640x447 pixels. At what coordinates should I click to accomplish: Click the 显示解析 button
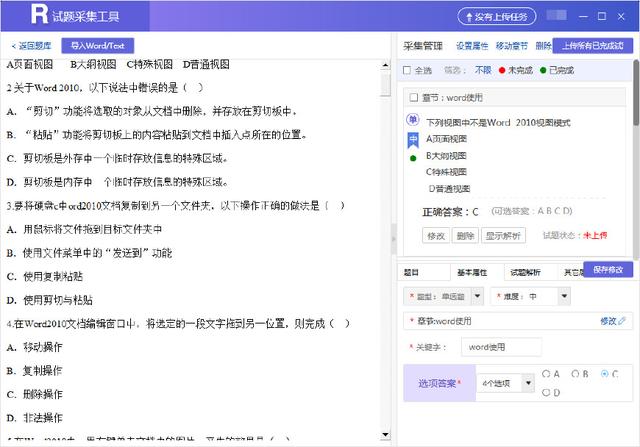(x=503, y=236)
